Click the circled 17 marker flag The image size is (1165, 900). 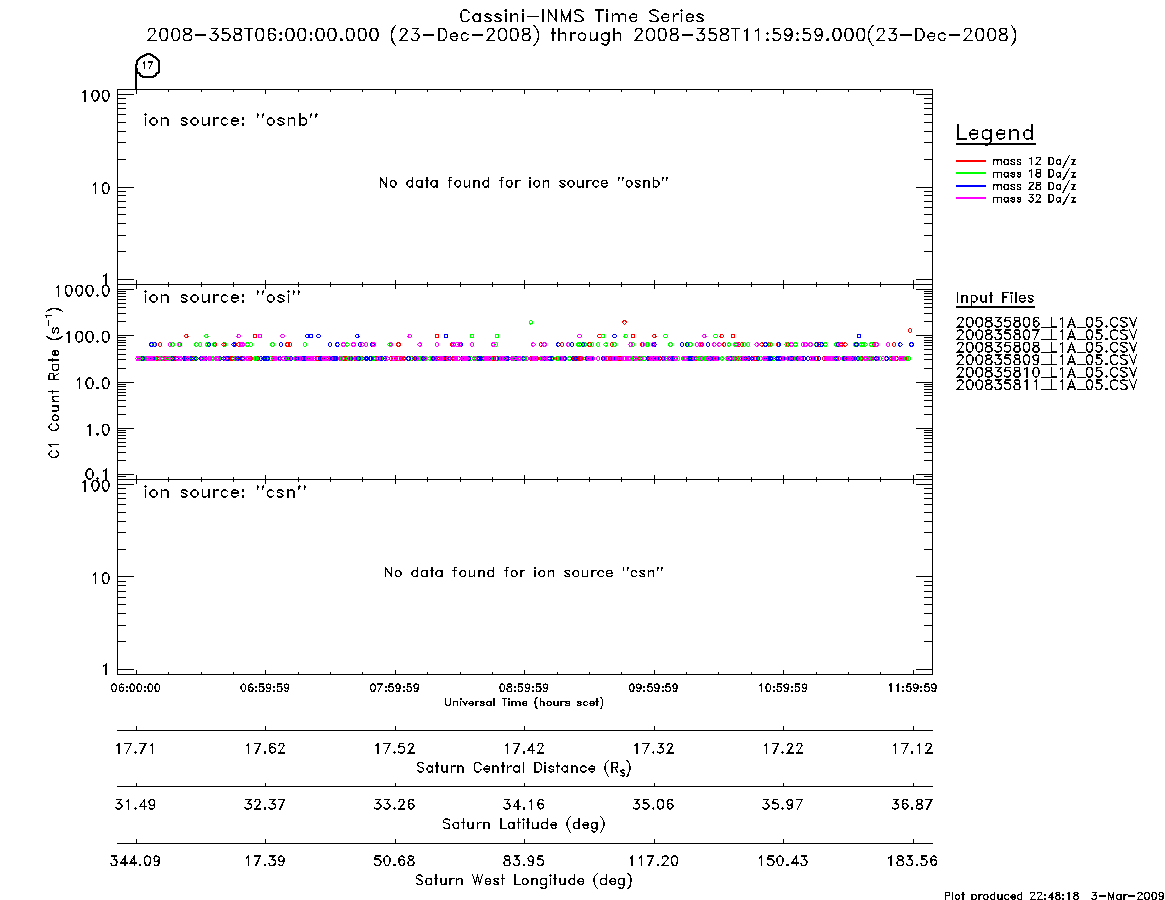tap(148, 66)
